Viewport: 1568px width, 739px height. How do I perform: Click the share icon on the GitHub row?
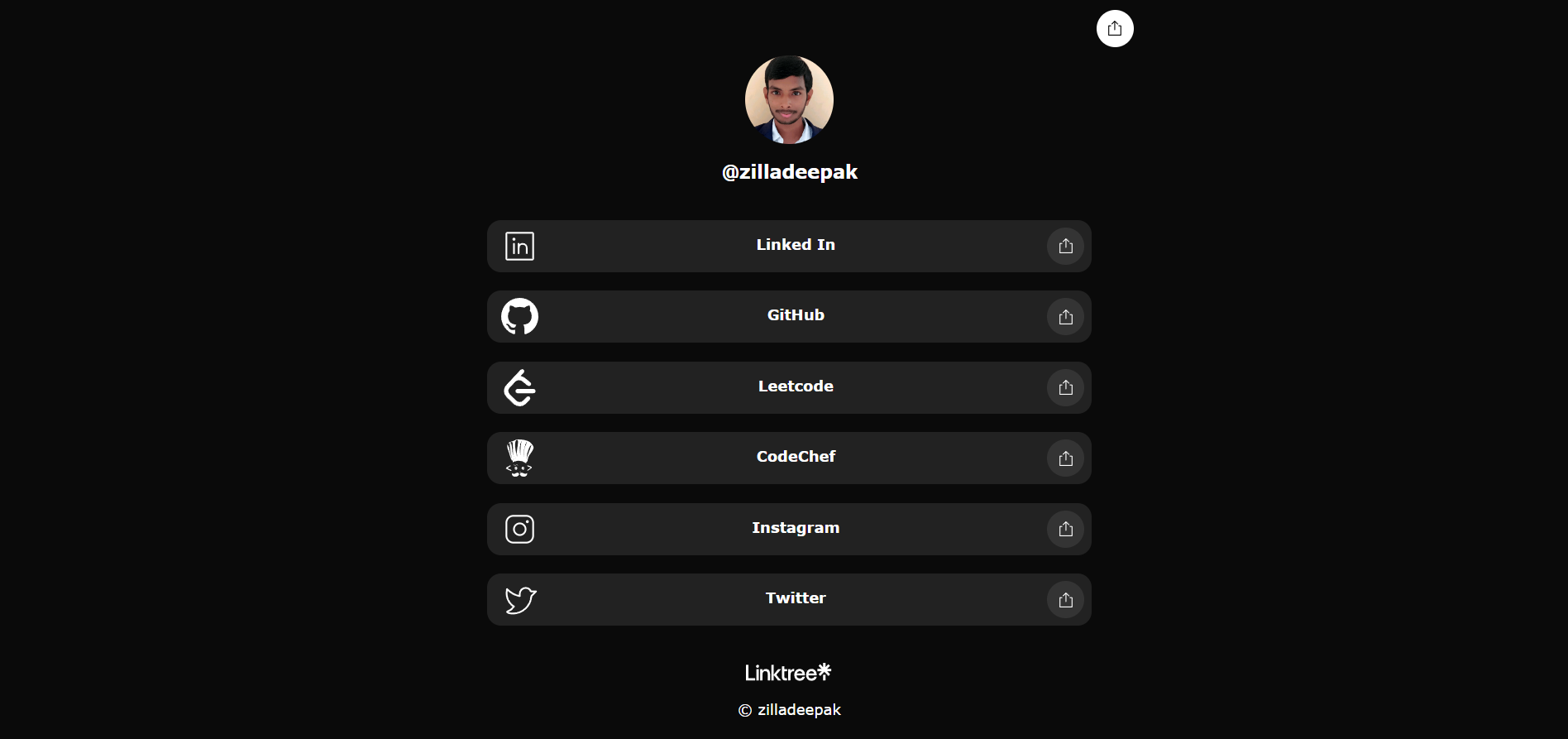tap(1065, 317)
